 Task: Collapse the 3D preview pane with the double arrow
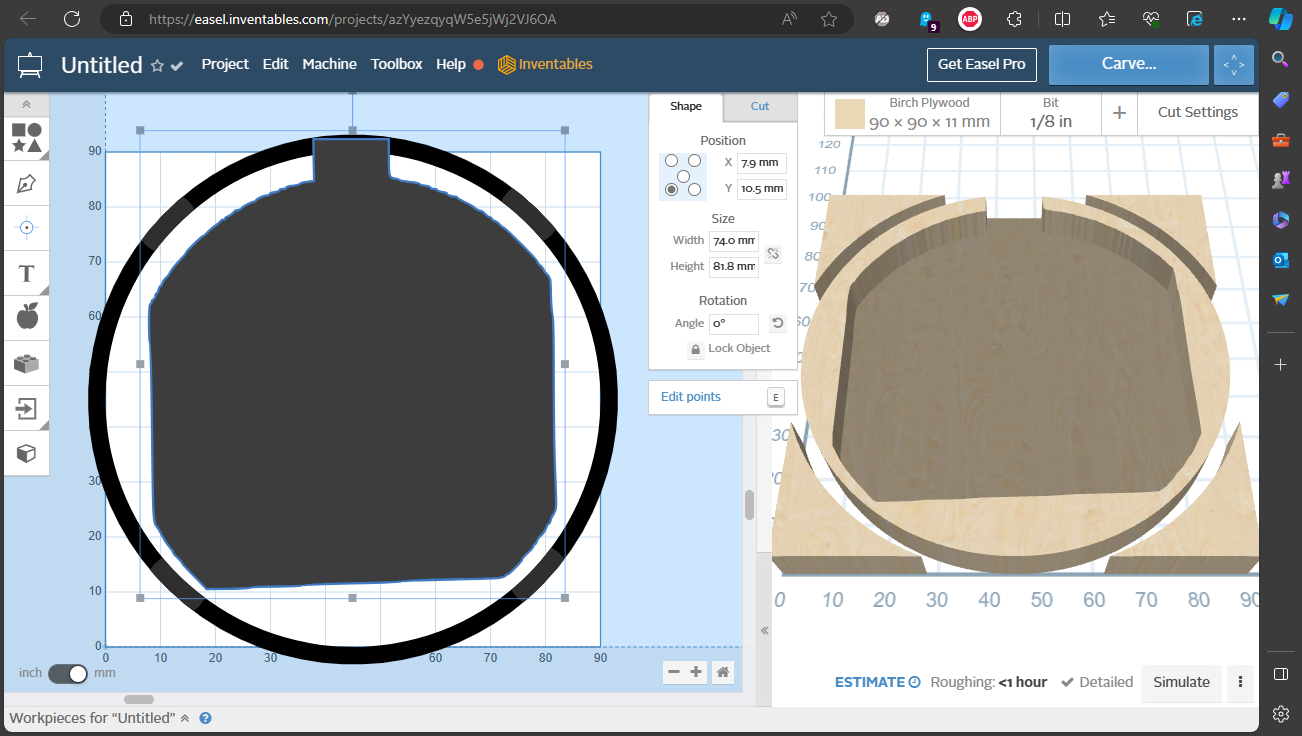764,631
